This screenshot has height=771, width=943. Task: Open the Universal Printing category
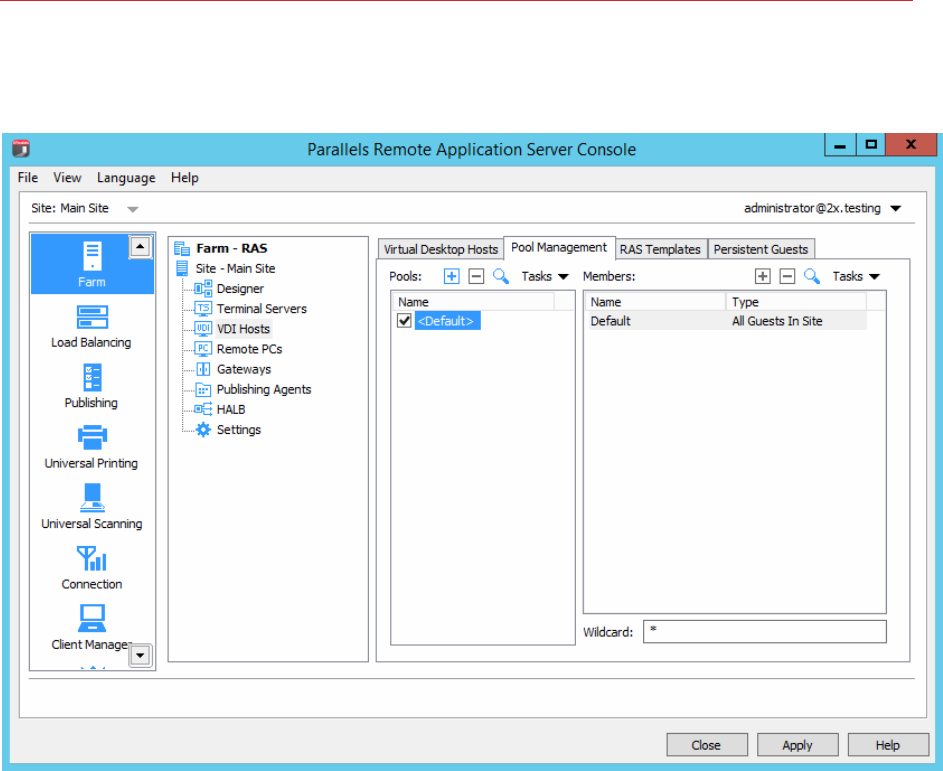(x=91, y=447)
